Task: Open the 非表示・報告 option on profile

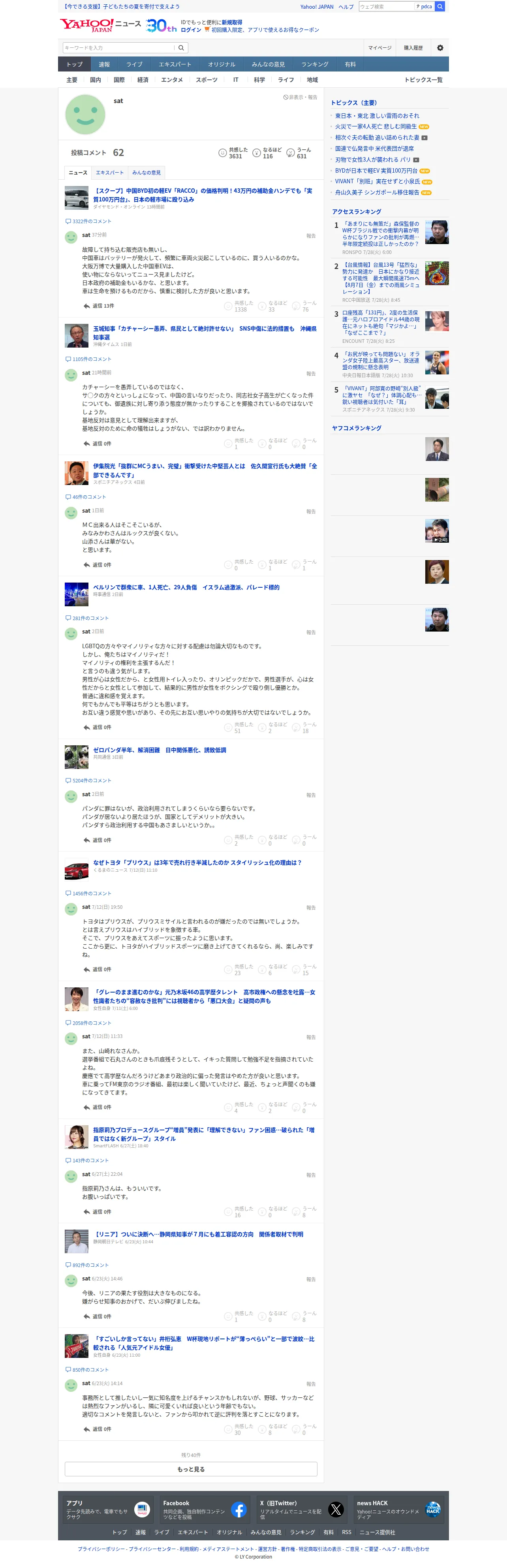Action: point(300,98)
